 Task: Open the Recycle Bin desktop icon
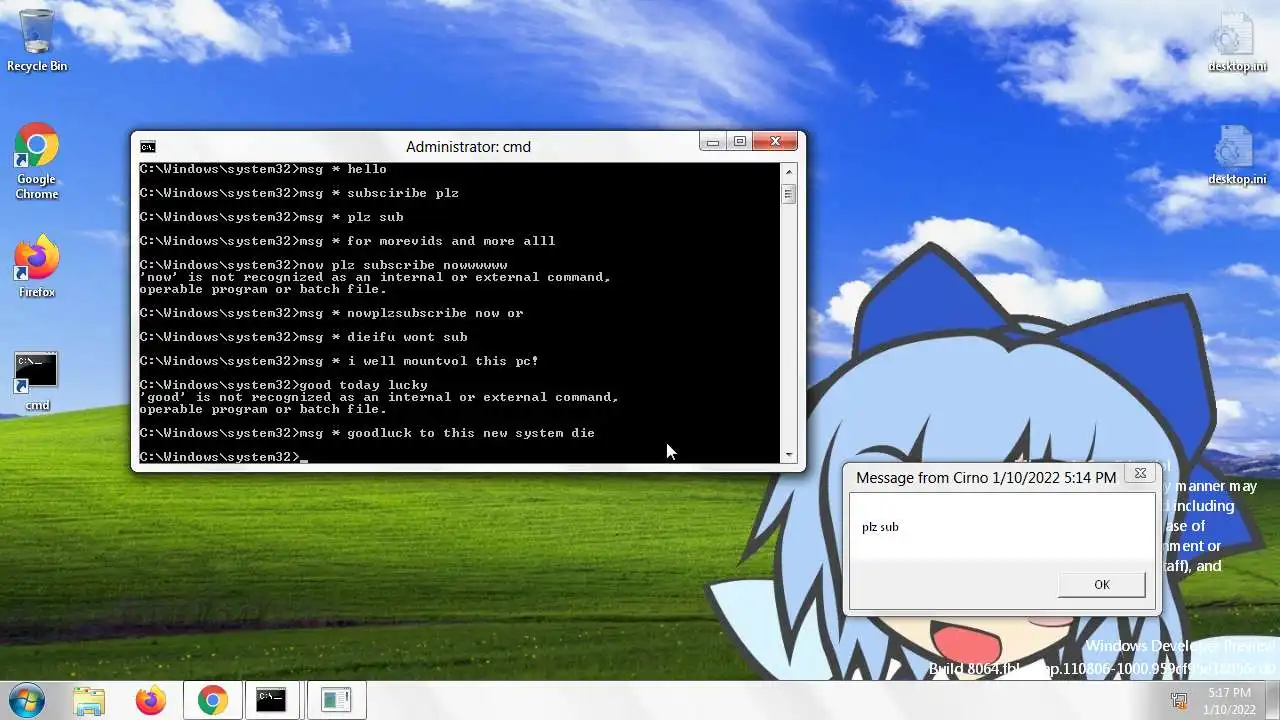[37, 40]
